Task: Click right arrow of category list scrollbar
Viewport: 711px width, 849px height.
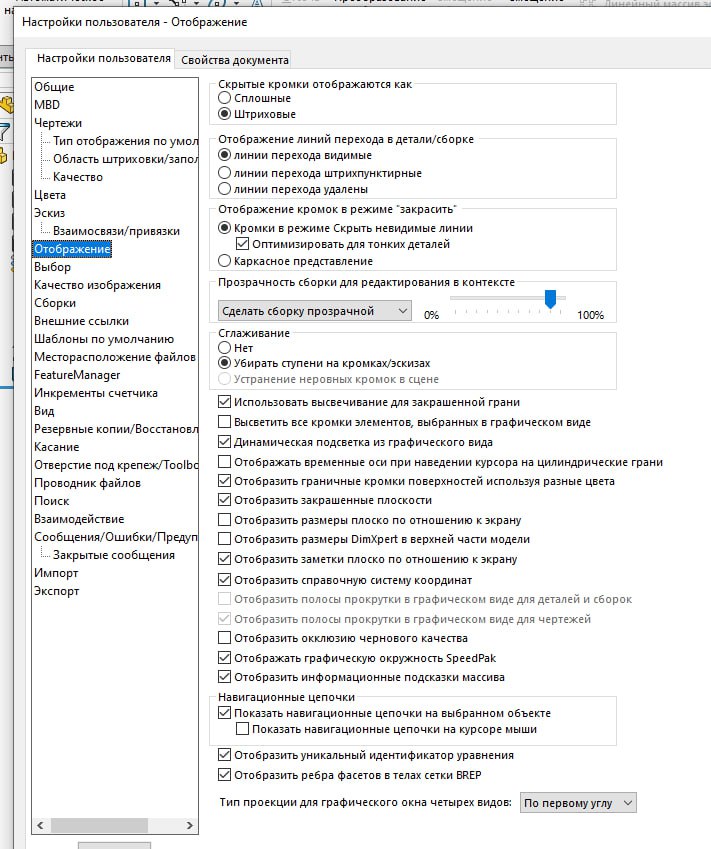Action: tap(189, 825)
